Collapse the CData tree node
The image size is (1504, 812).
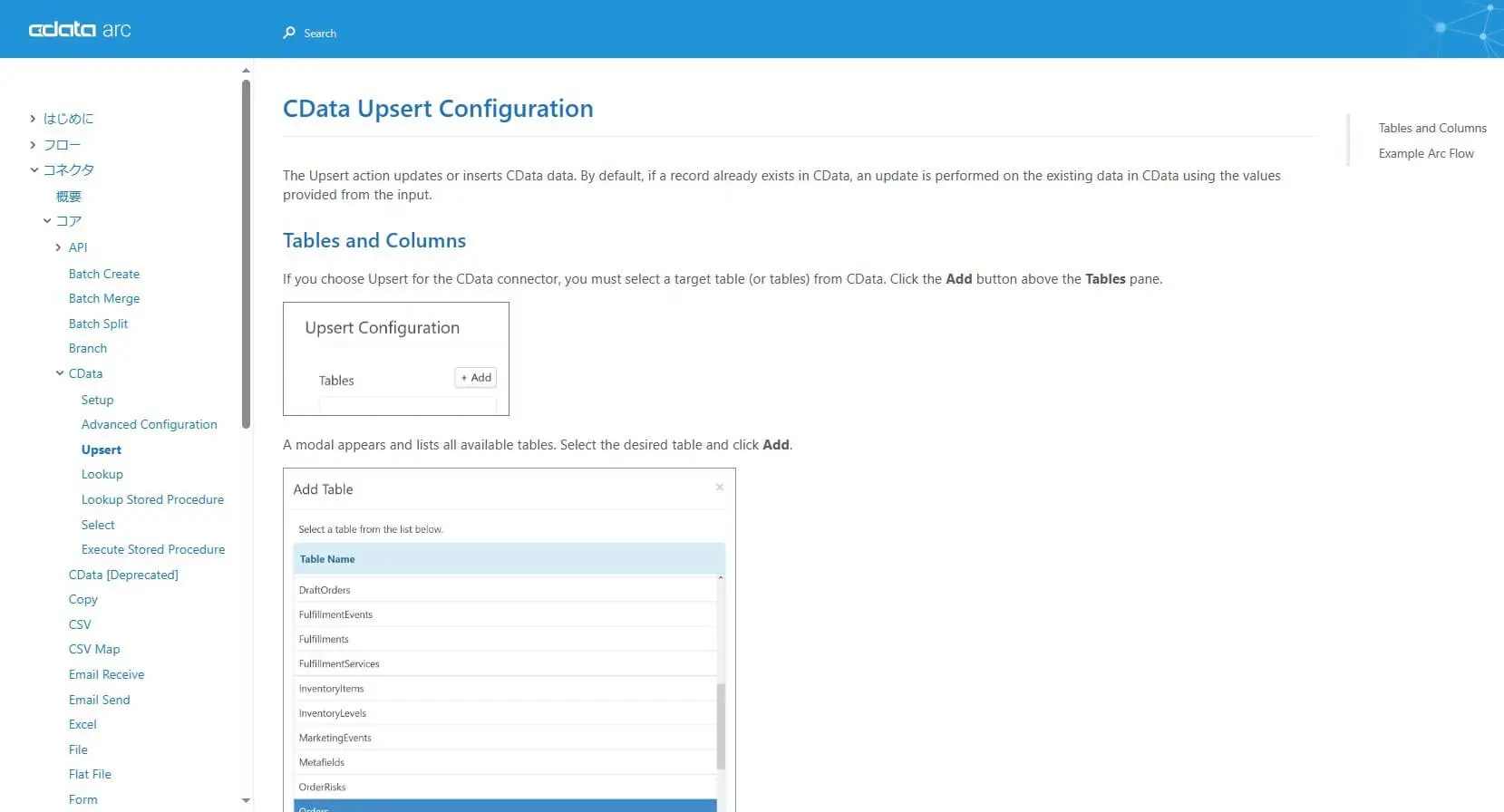point(60,373)
